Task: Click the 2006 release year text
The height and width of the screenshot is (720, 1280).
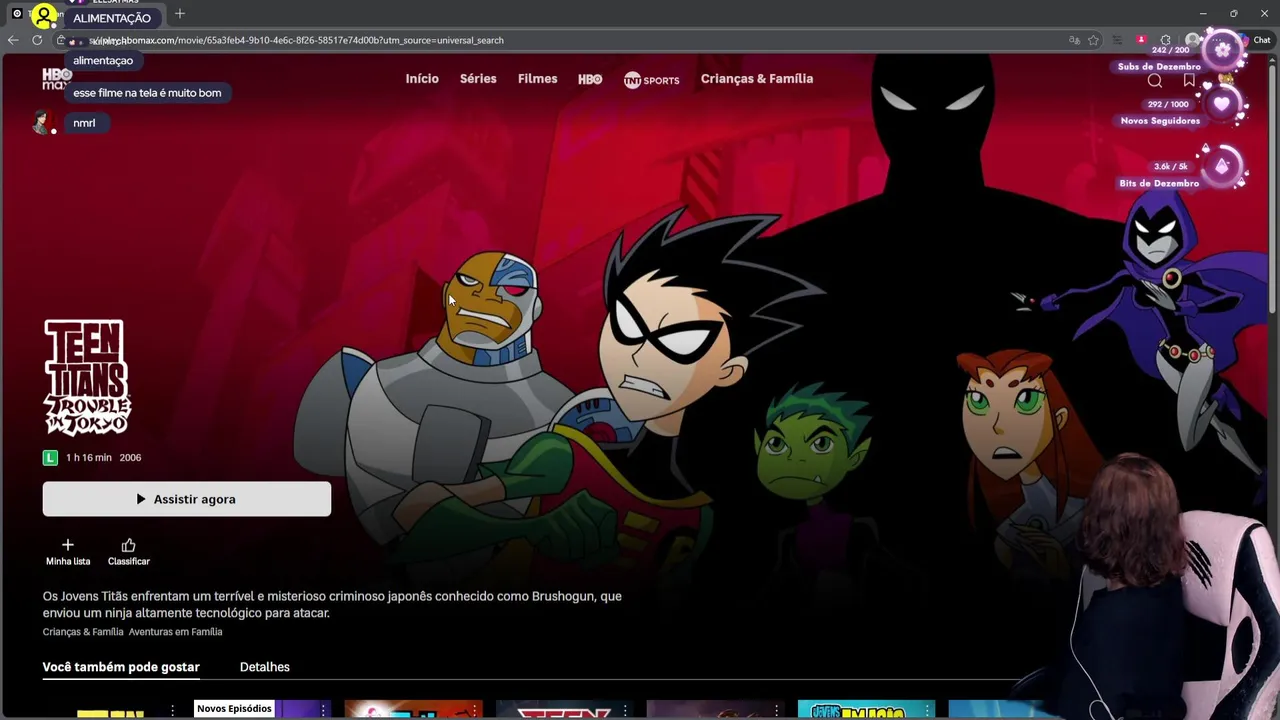Action: [x=130, y=457]
